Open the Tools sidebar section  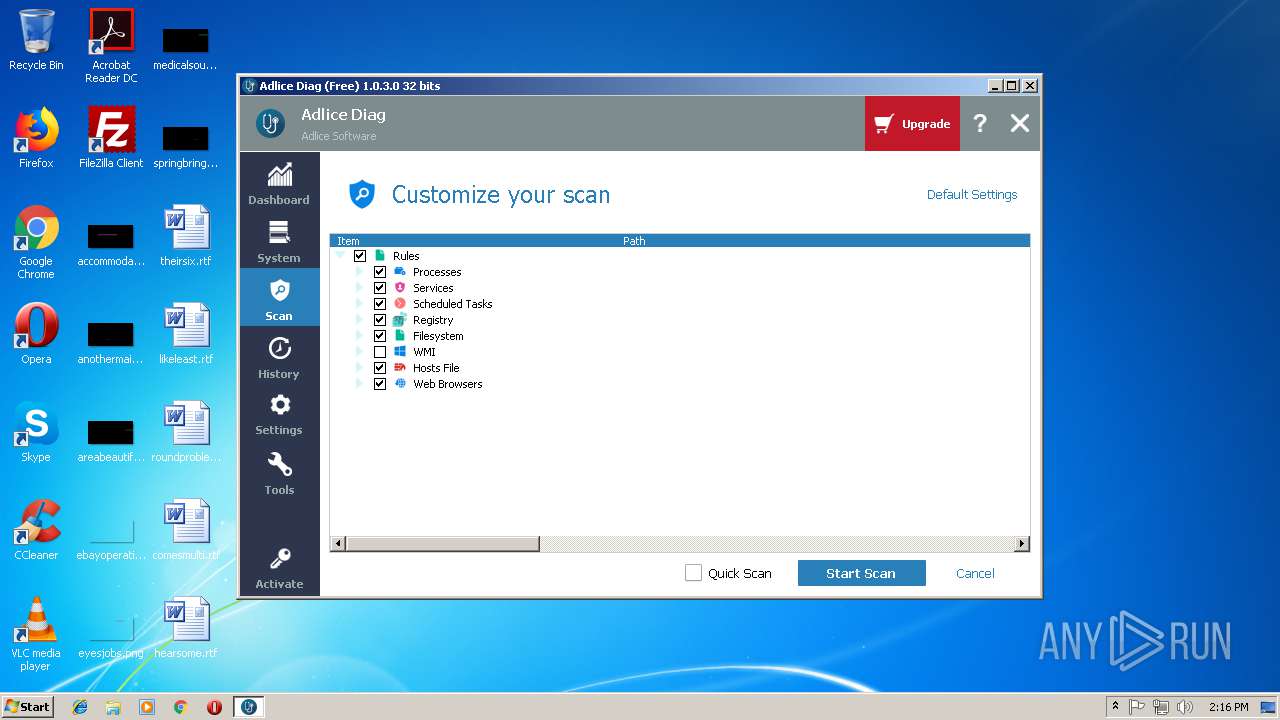[x=279, y=473]
